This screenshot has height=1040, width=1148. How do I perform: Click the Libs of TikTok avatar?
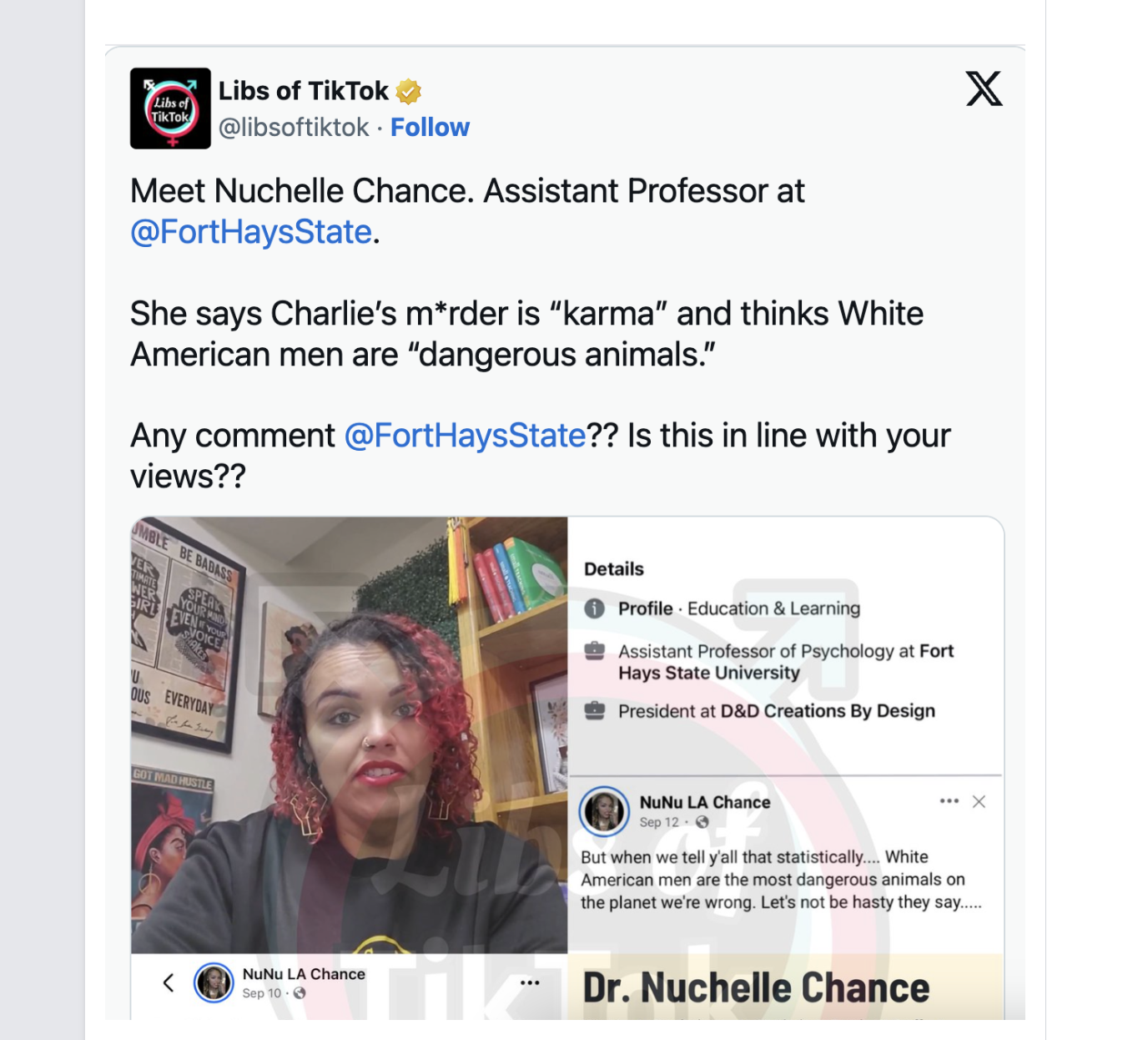(x=170, y=109)
